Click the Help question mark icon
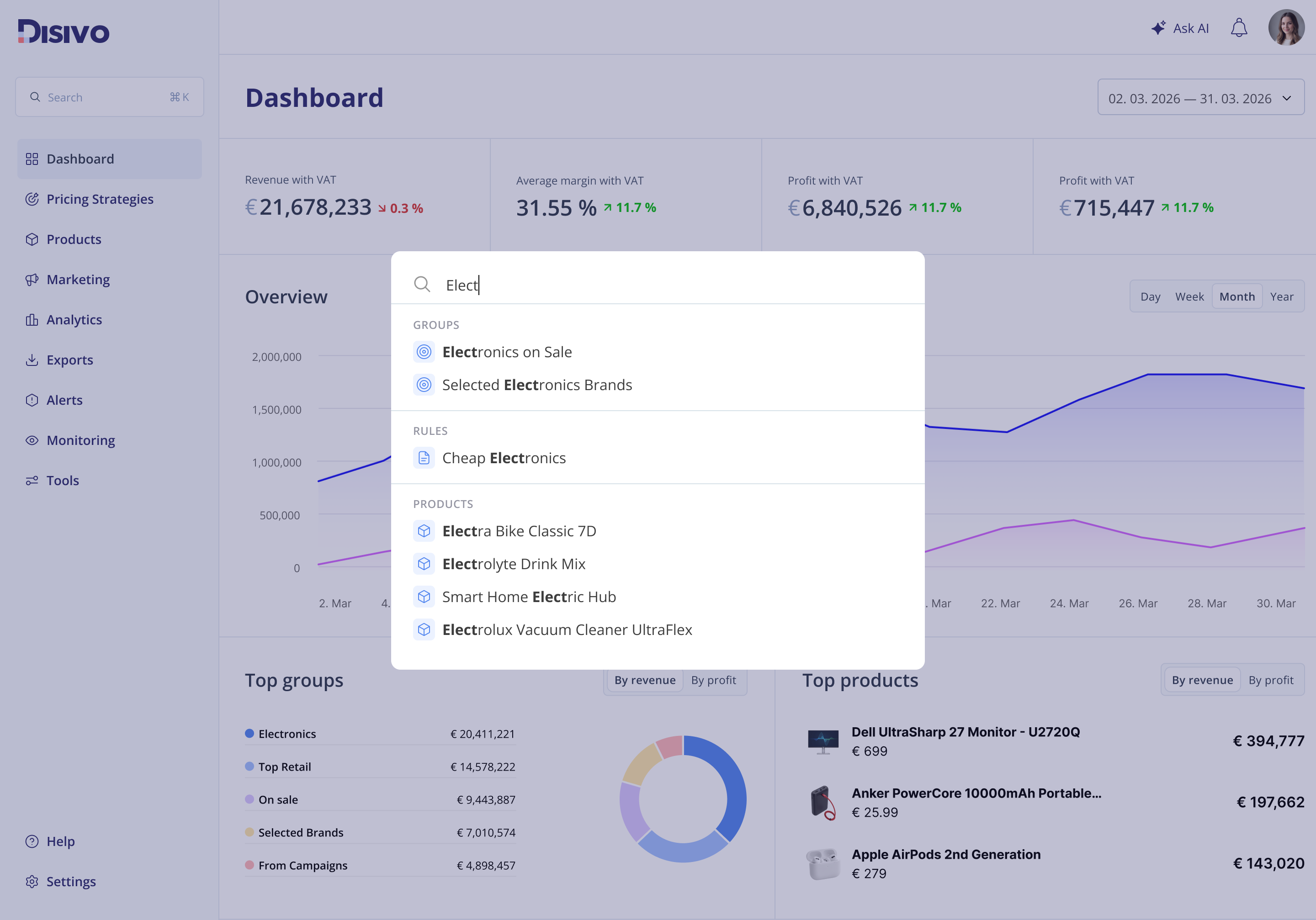Screen dimensions: 1316x920 32,841
